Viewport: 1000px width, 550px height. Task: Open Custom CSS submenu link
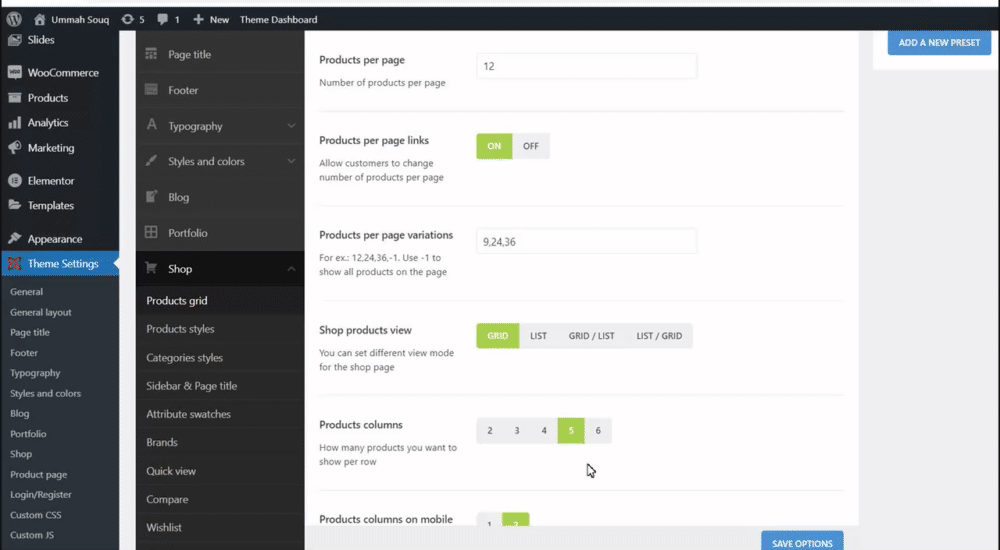tap(36, 515)
